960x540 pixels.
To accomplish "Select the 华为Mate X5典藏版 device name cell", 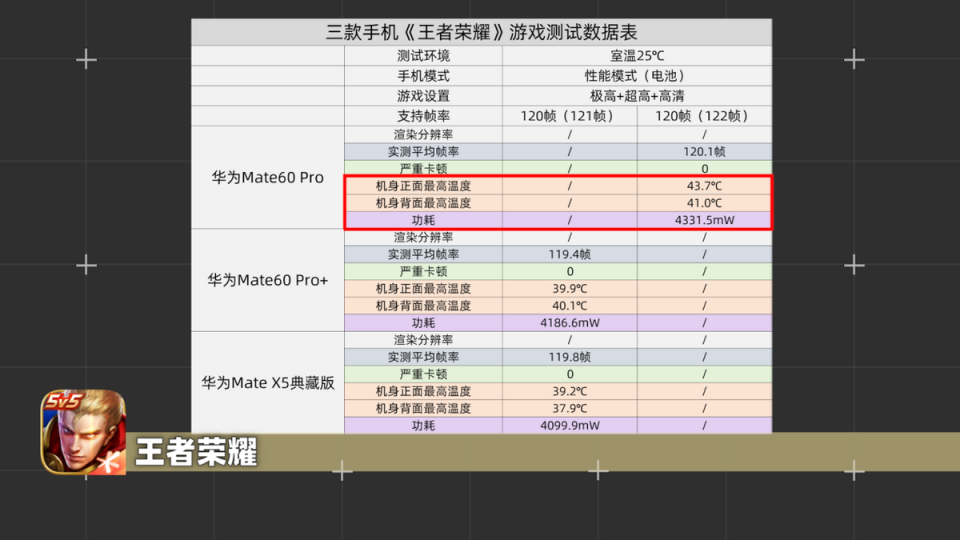I will pyautogui.click(x=268, y=383).
